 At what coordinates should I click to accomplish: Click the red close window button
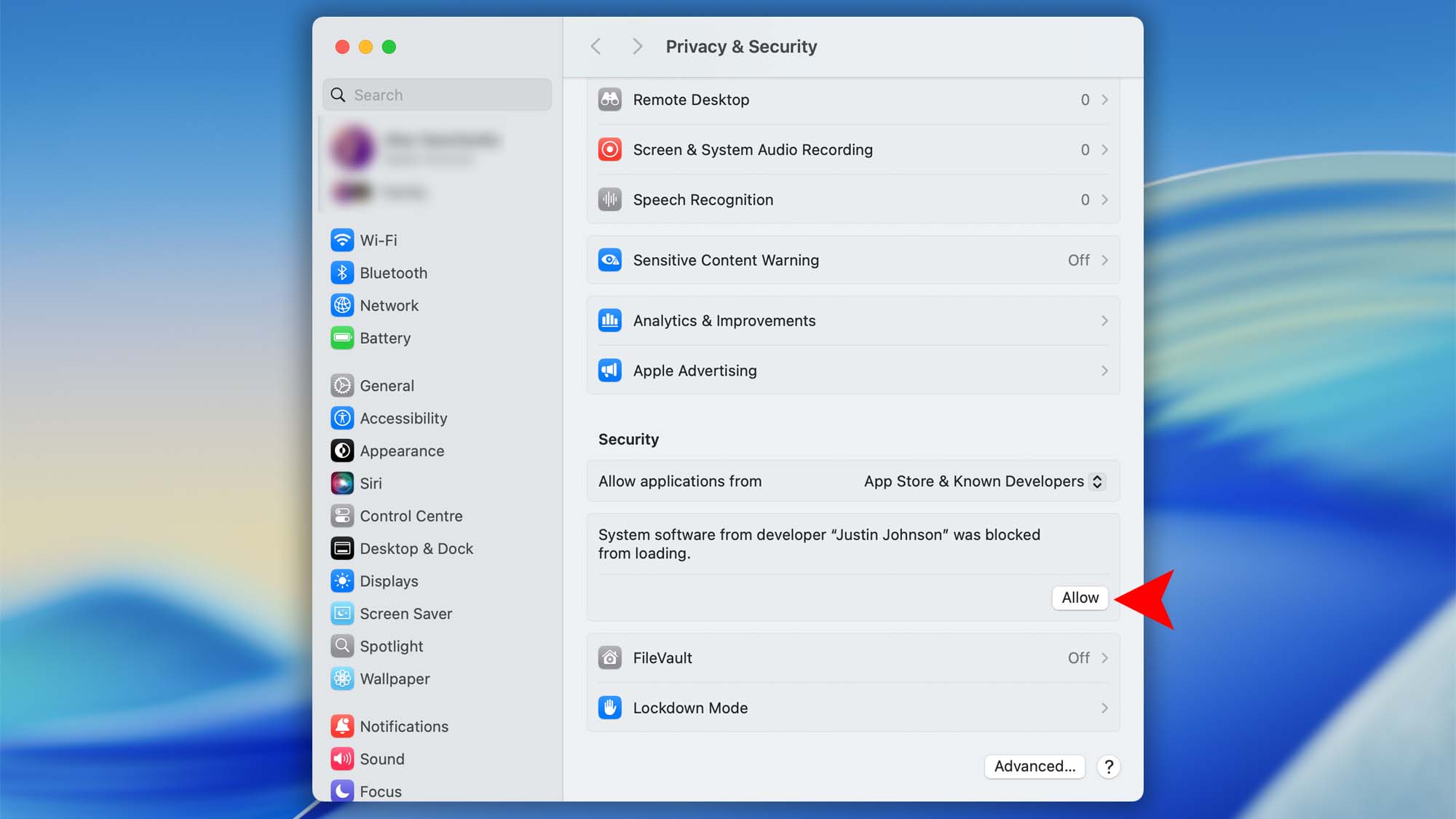point(342,47)
